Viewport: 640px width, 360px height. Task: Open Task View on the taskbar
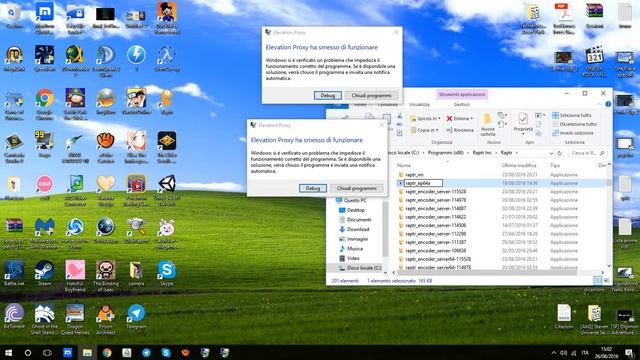click(x=47, y=353)
